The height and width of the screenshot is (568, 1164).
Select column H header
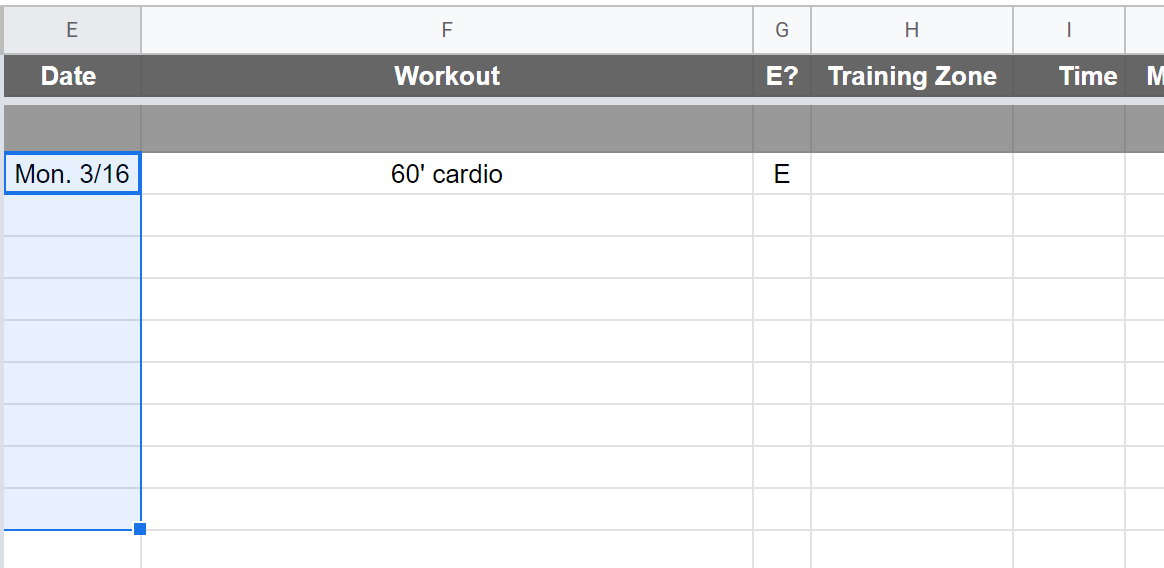point(912,30)
